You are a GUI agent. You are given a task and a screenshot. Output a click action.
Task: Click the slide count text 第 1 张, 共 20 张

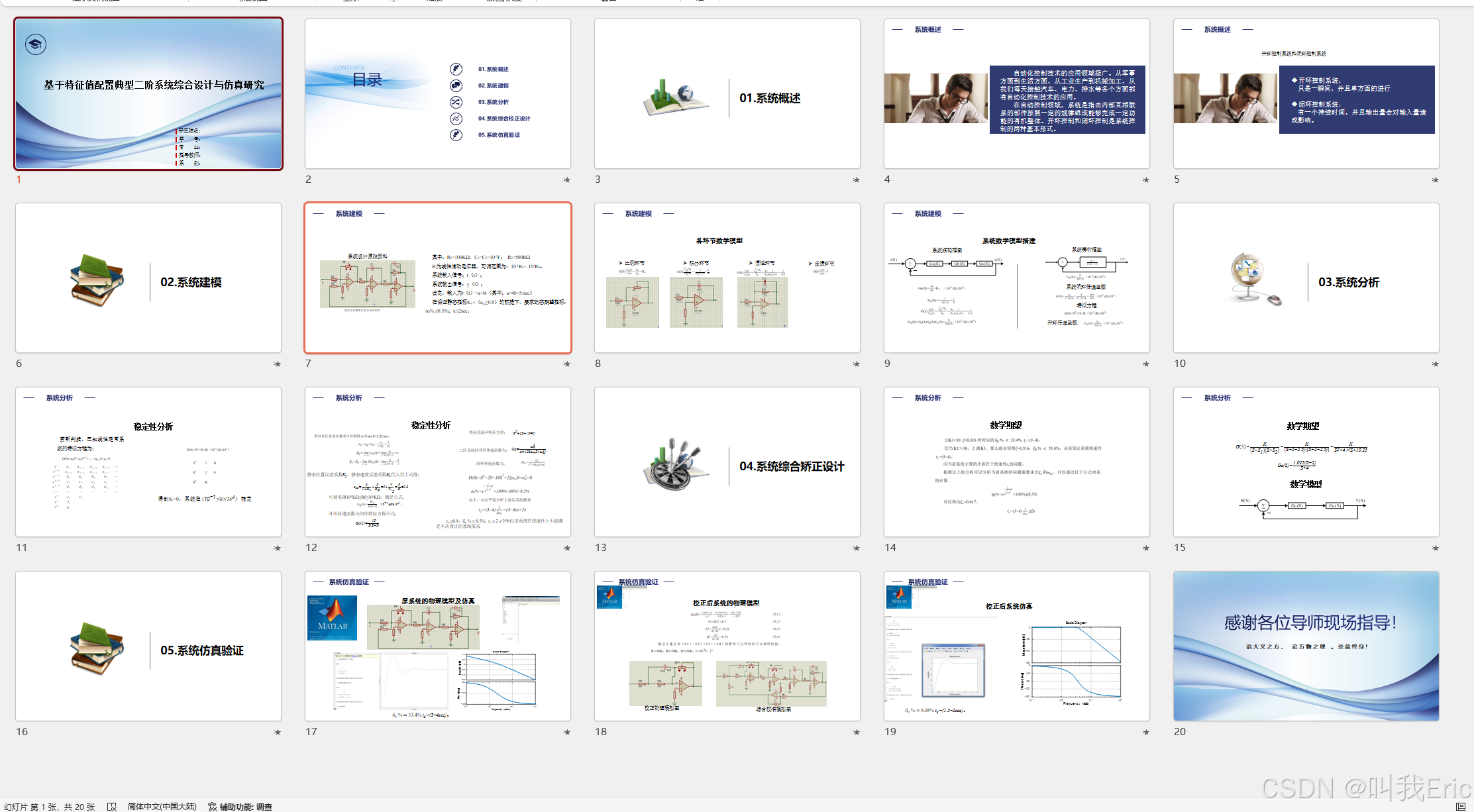[x=50, y=806]
